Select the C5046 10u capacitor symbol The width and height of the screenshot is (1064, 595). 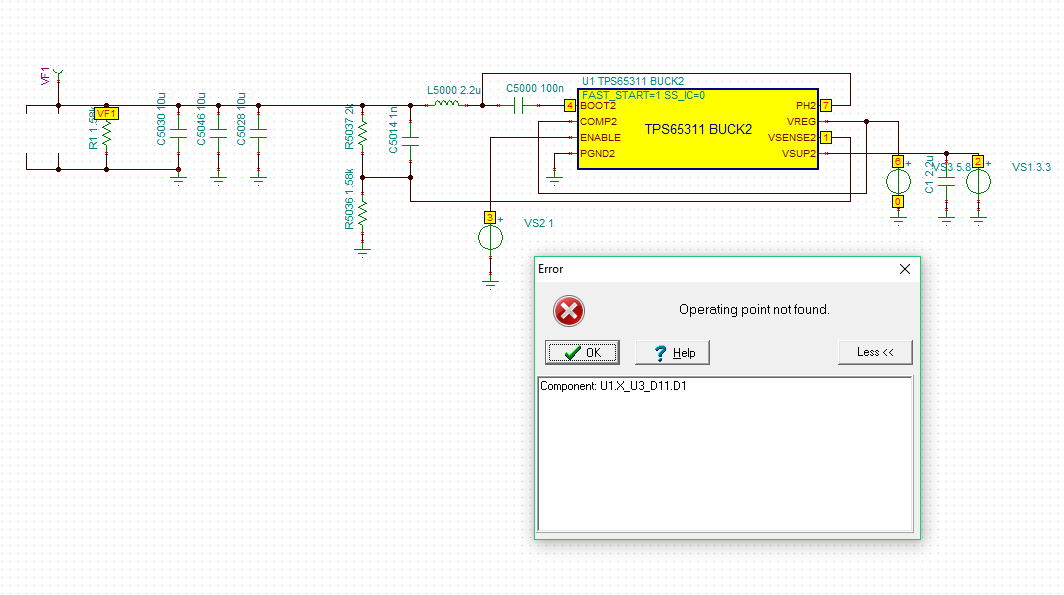(218, 134)
